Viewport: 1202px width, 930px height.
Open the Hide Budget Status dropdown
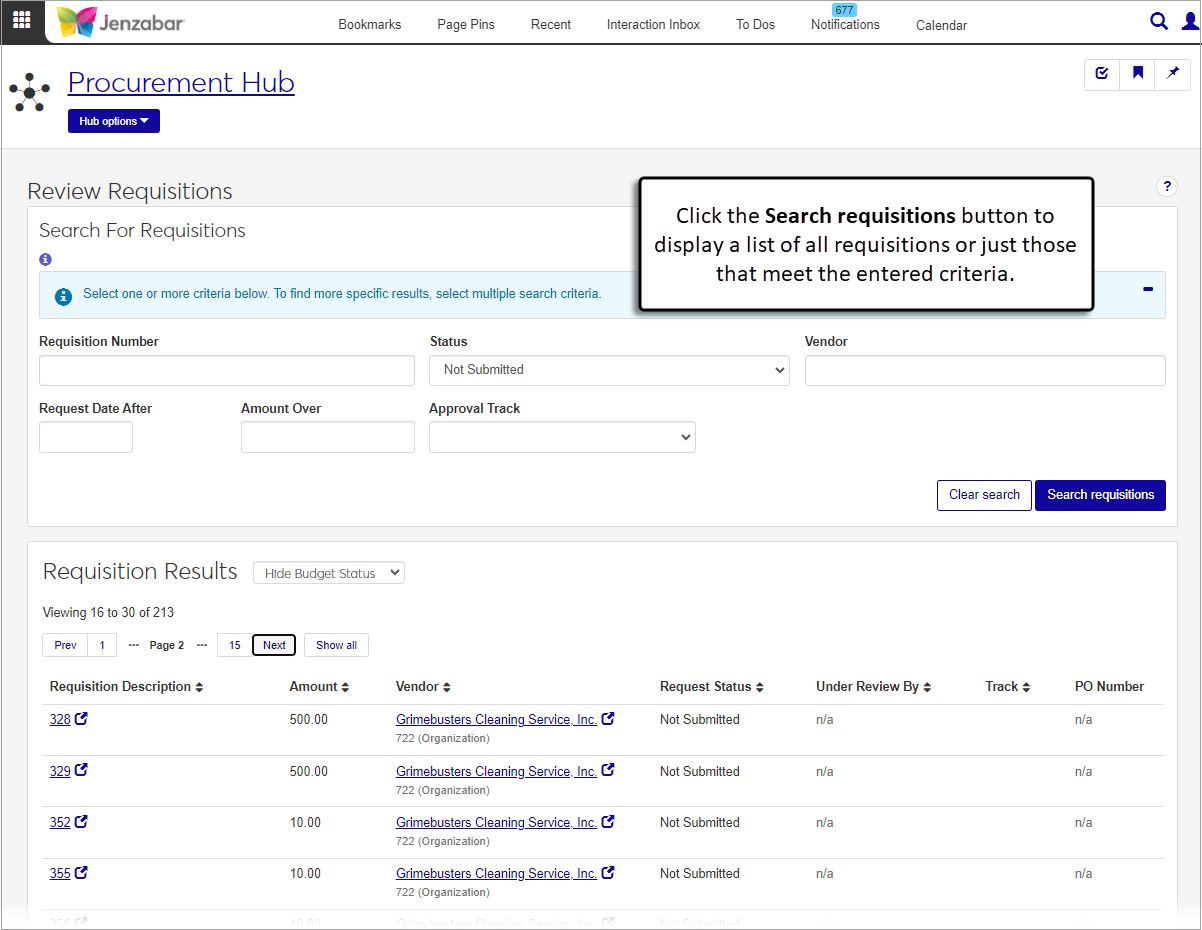click(x=329, y=573)
